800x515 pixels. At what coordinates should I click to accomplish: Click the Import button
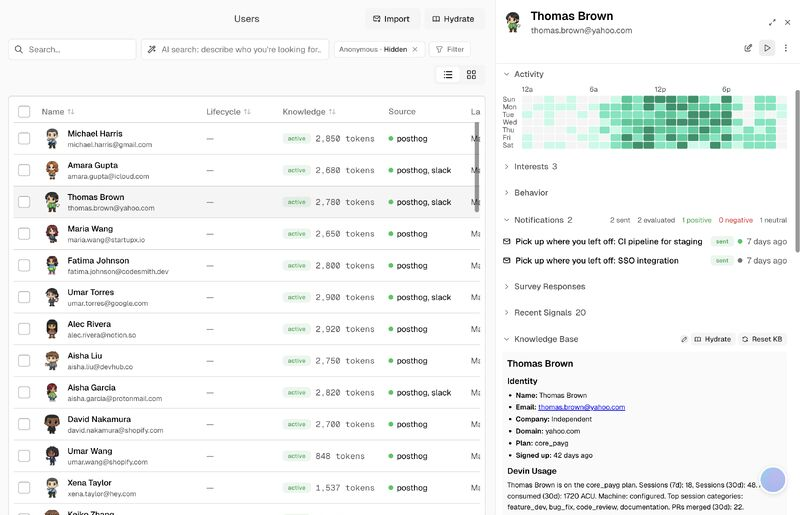[x=391, y=19]
